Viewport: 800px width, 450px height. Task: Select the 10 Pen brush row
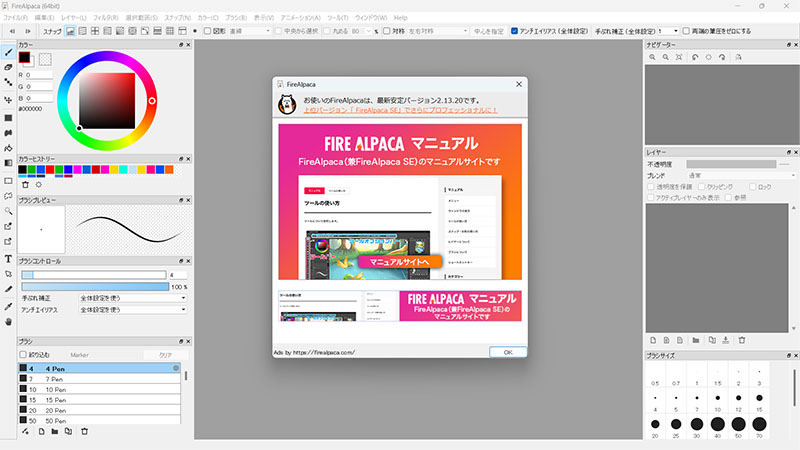(x=99, y=389)
